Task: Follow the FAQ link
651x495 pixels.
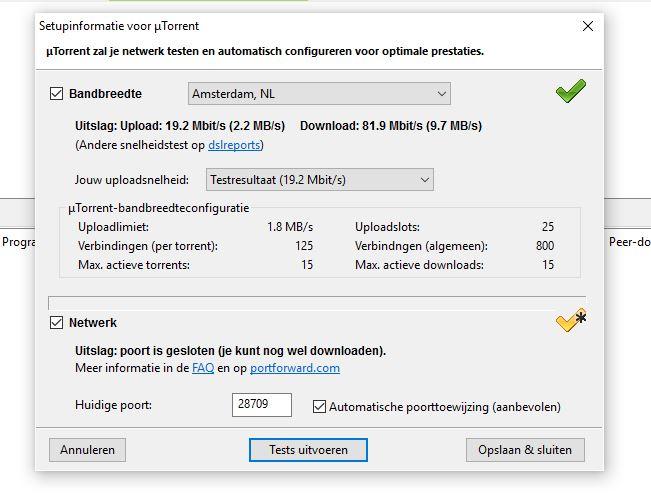Action: point(203,368)
